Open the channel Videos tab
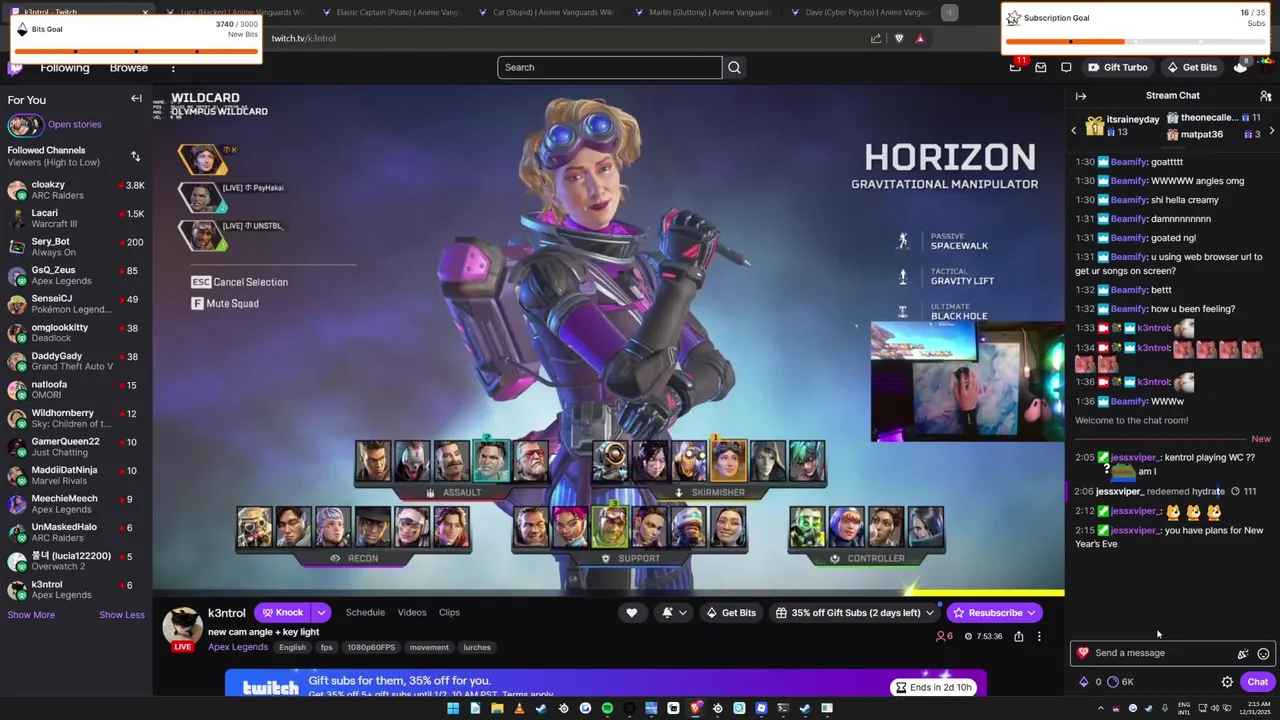Screen dimensions: 1280x720 coord(412,612)
